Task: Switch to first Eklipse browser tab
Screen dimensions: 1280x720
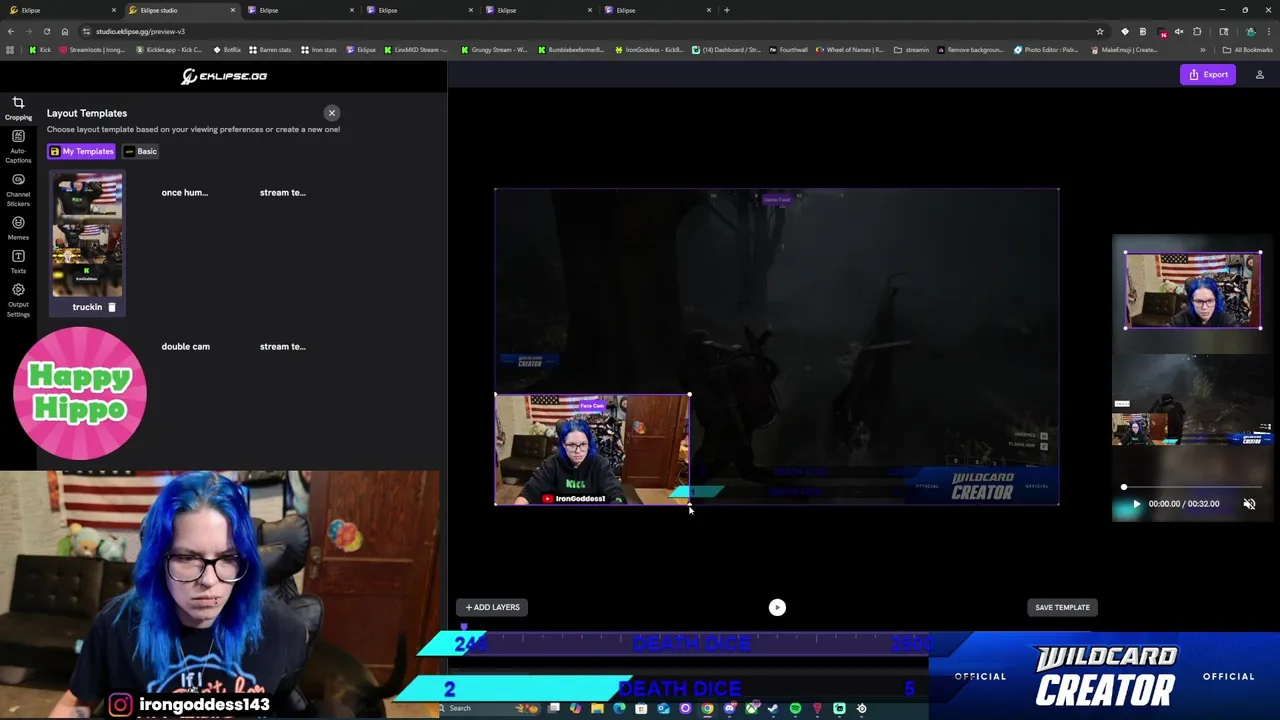Action: click(x=62, y=10)
